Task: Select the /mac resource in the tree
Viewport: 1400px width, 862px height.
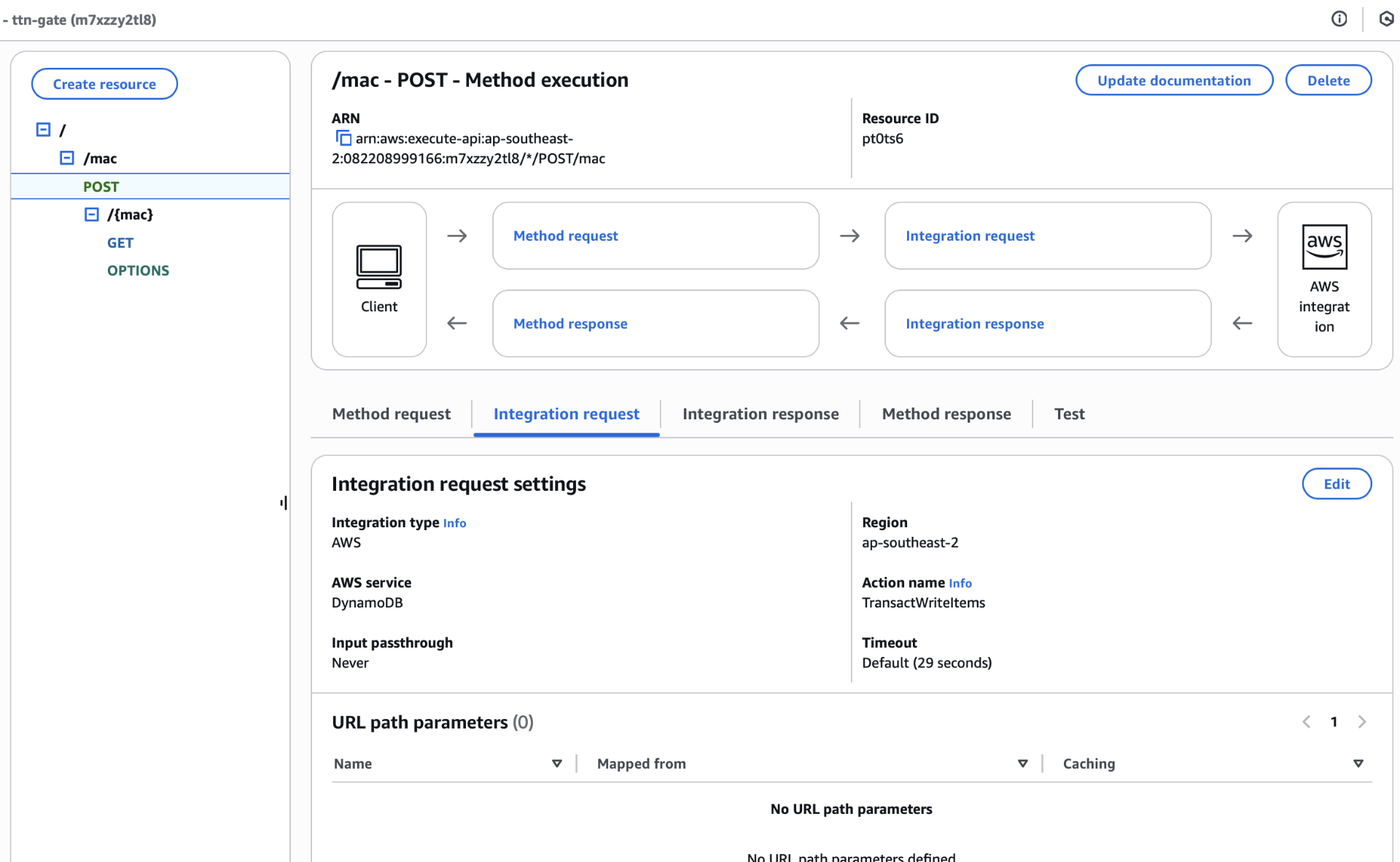Action: click(x=100, y=158)
